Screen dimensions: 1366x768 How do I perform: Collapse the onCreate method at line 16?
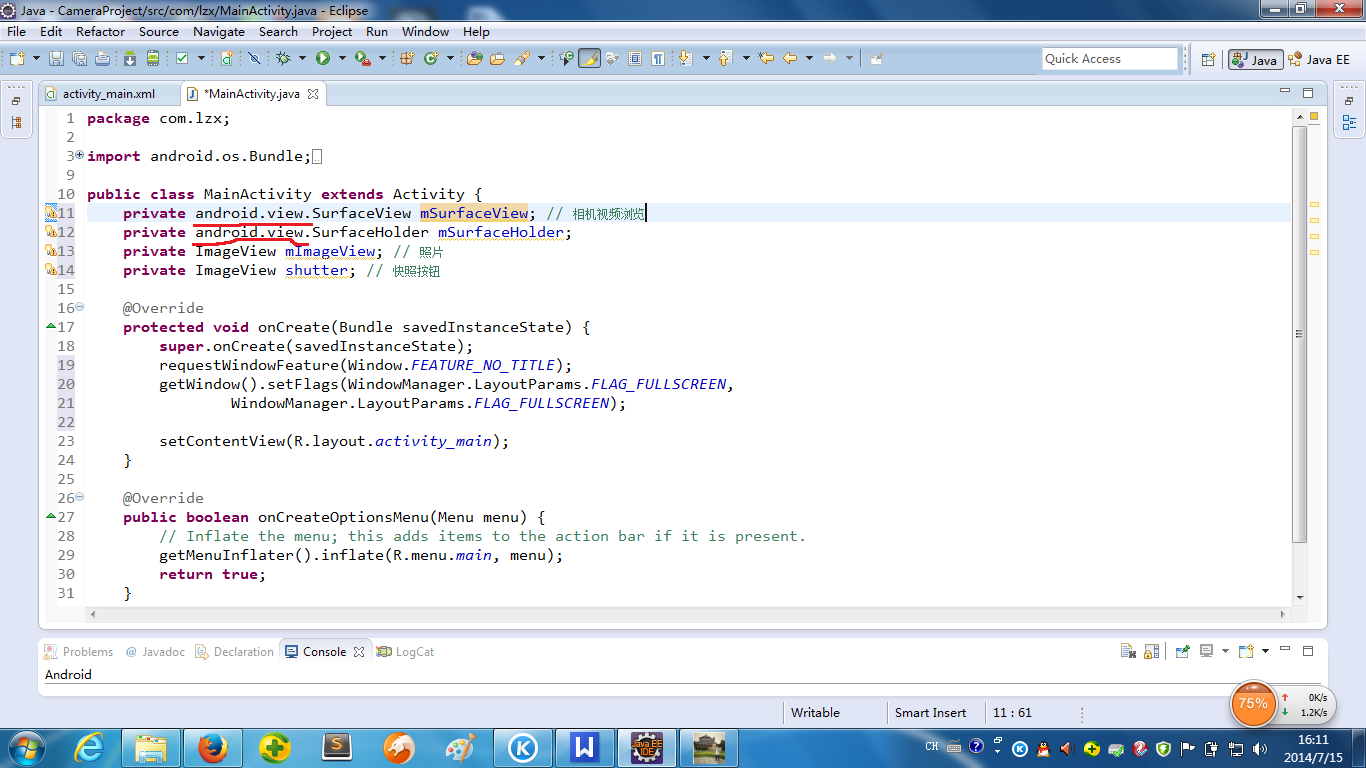pos(79,308)
